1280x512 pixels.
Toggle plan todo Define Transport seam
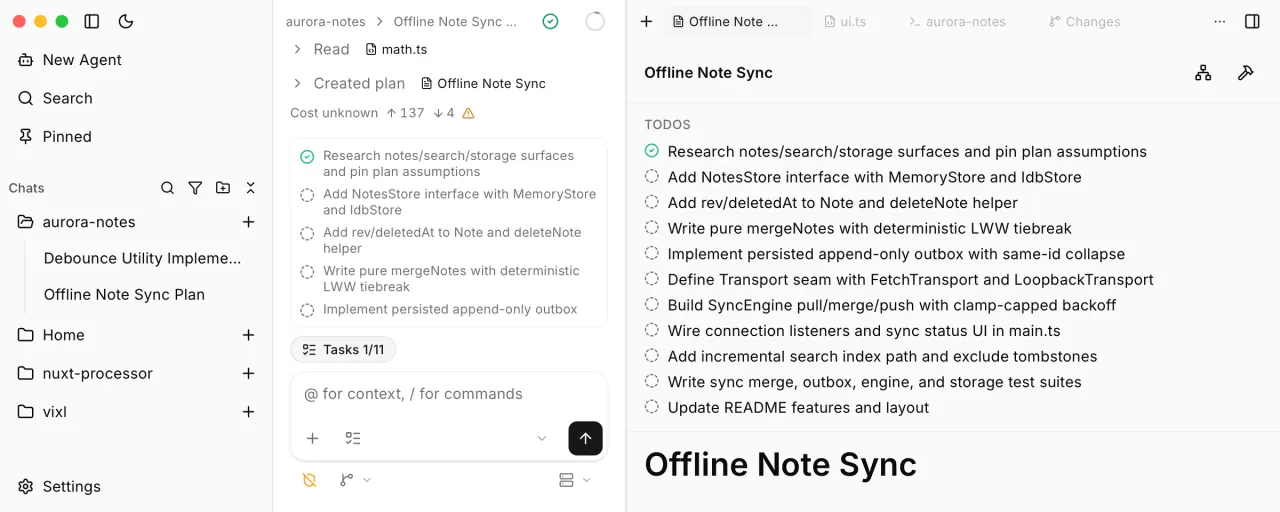tap(652, 279)
